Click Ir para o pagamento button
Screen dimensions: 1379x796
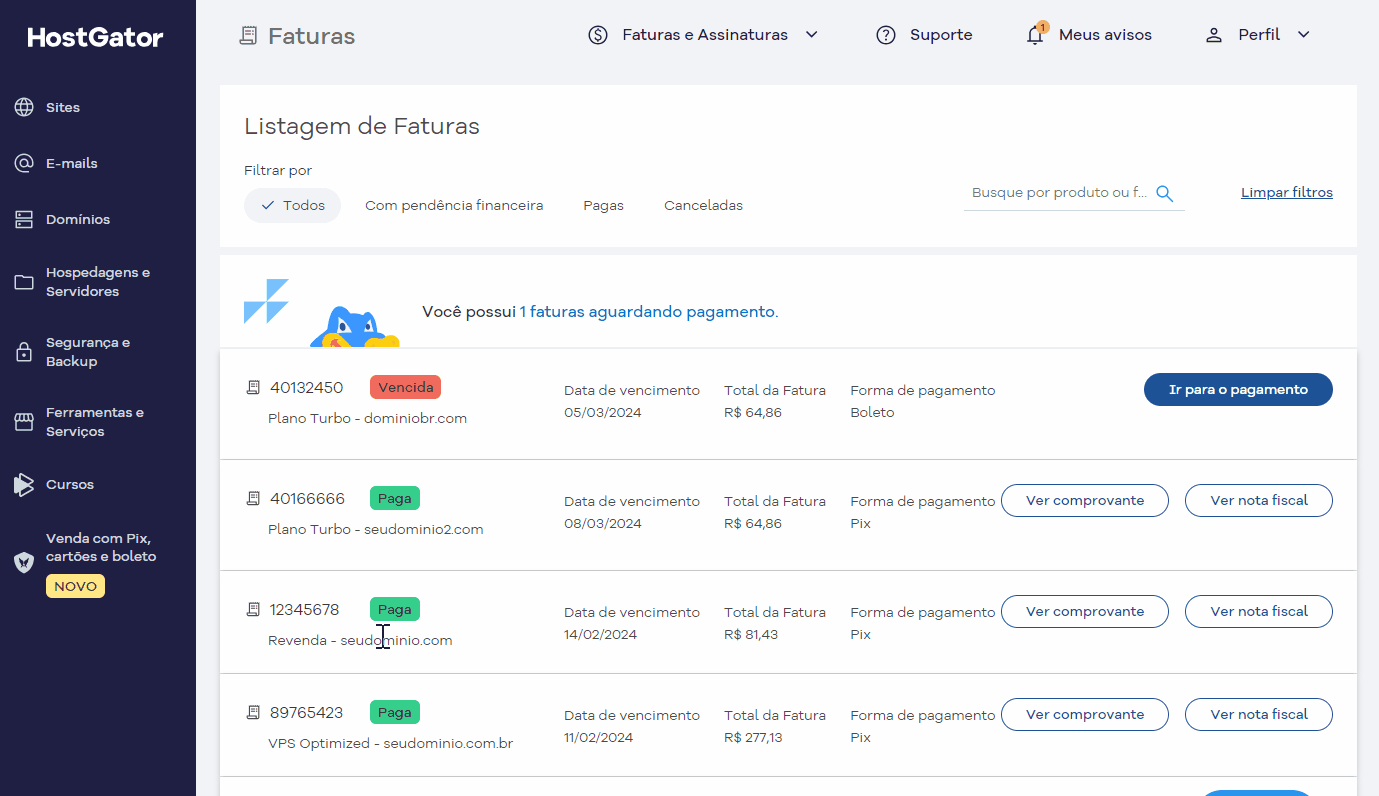pos(1238,390)
